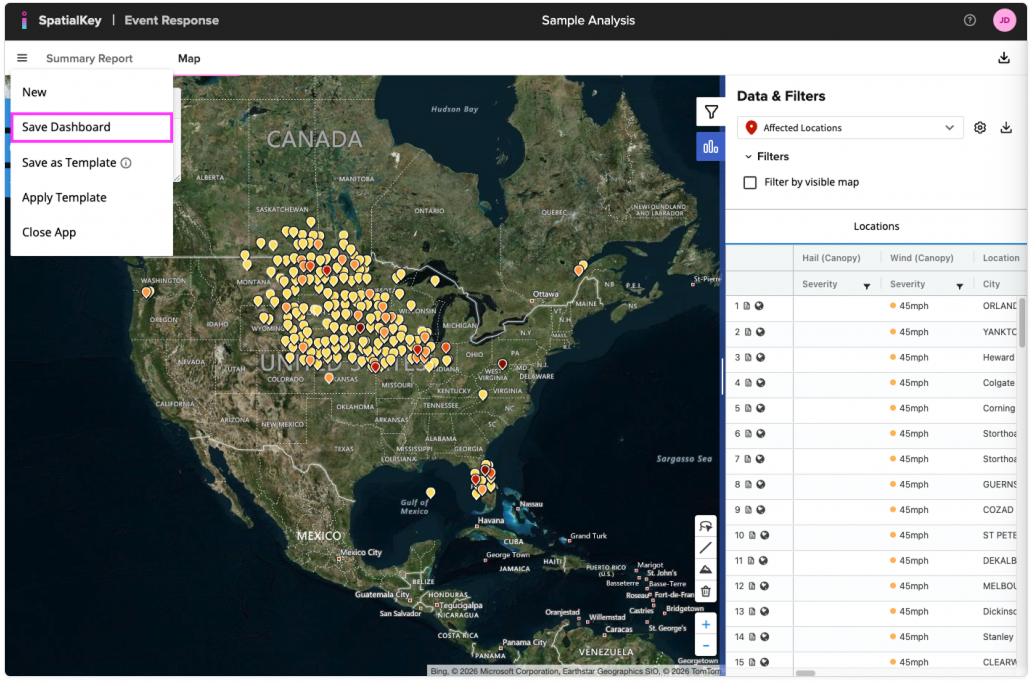Select the pencil drawing tool on the map
The height and width of the screenshot is (683, 1032).
[706, 547]
